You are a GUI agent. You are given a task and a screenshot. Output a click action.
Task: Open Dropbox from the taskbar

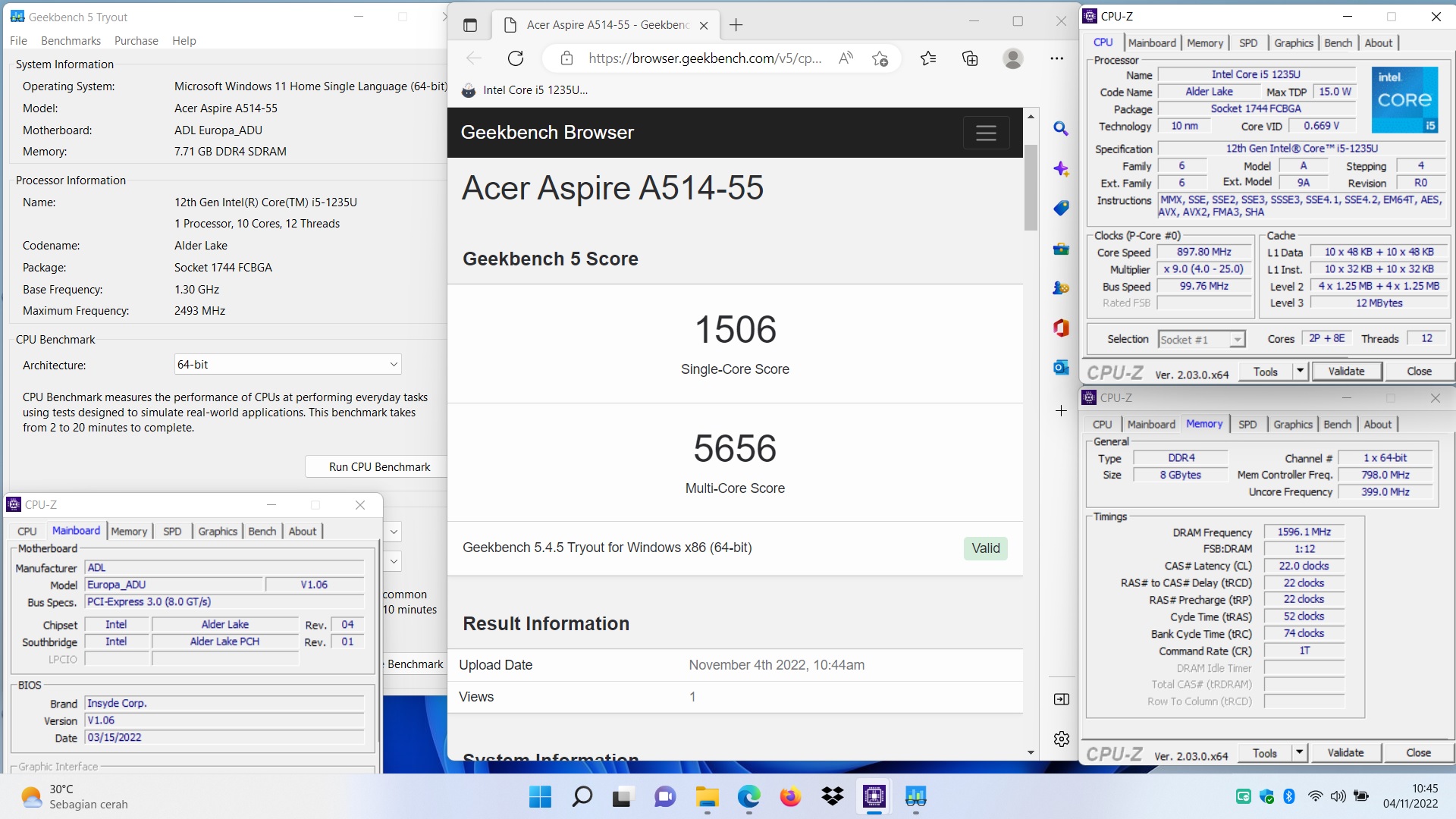point(832,796)
